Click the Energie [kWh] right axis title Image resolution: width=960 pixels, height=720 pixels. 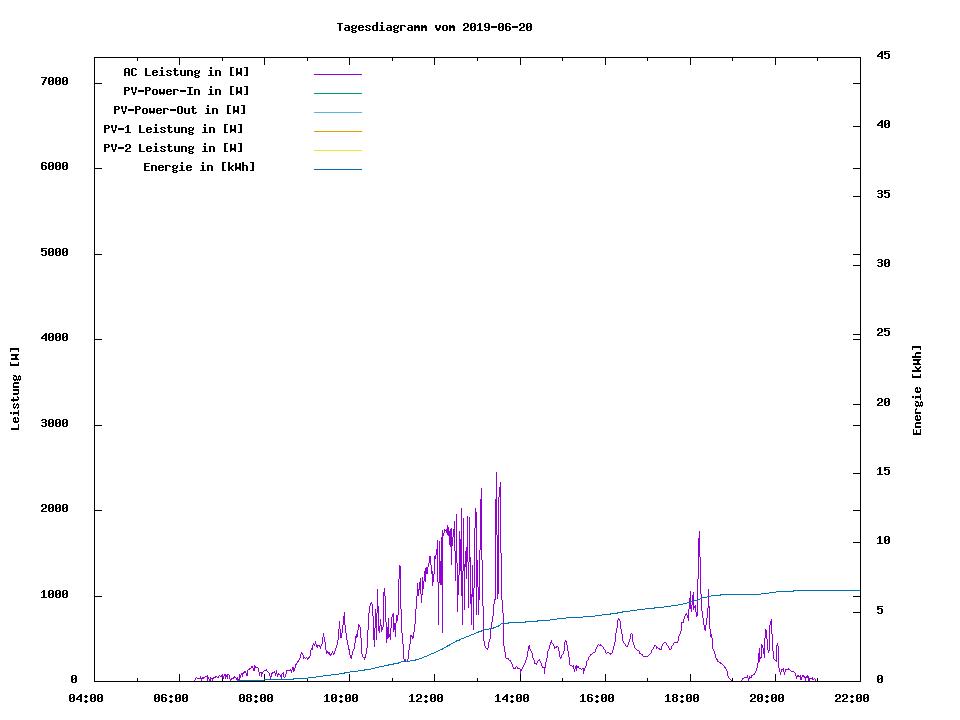point(917,390)
